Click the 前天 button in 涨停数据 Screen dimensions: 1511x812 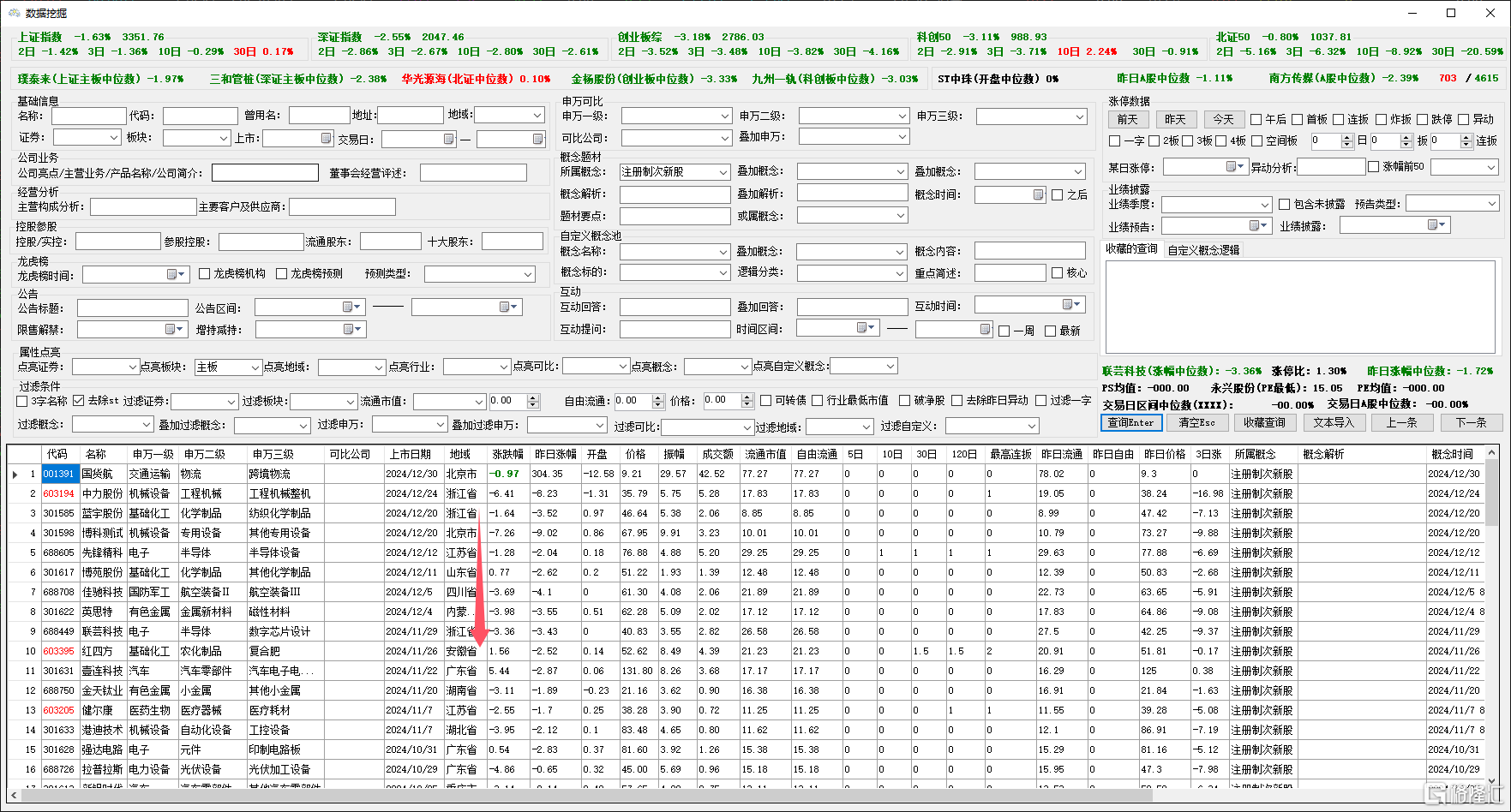pos(1127,119)
